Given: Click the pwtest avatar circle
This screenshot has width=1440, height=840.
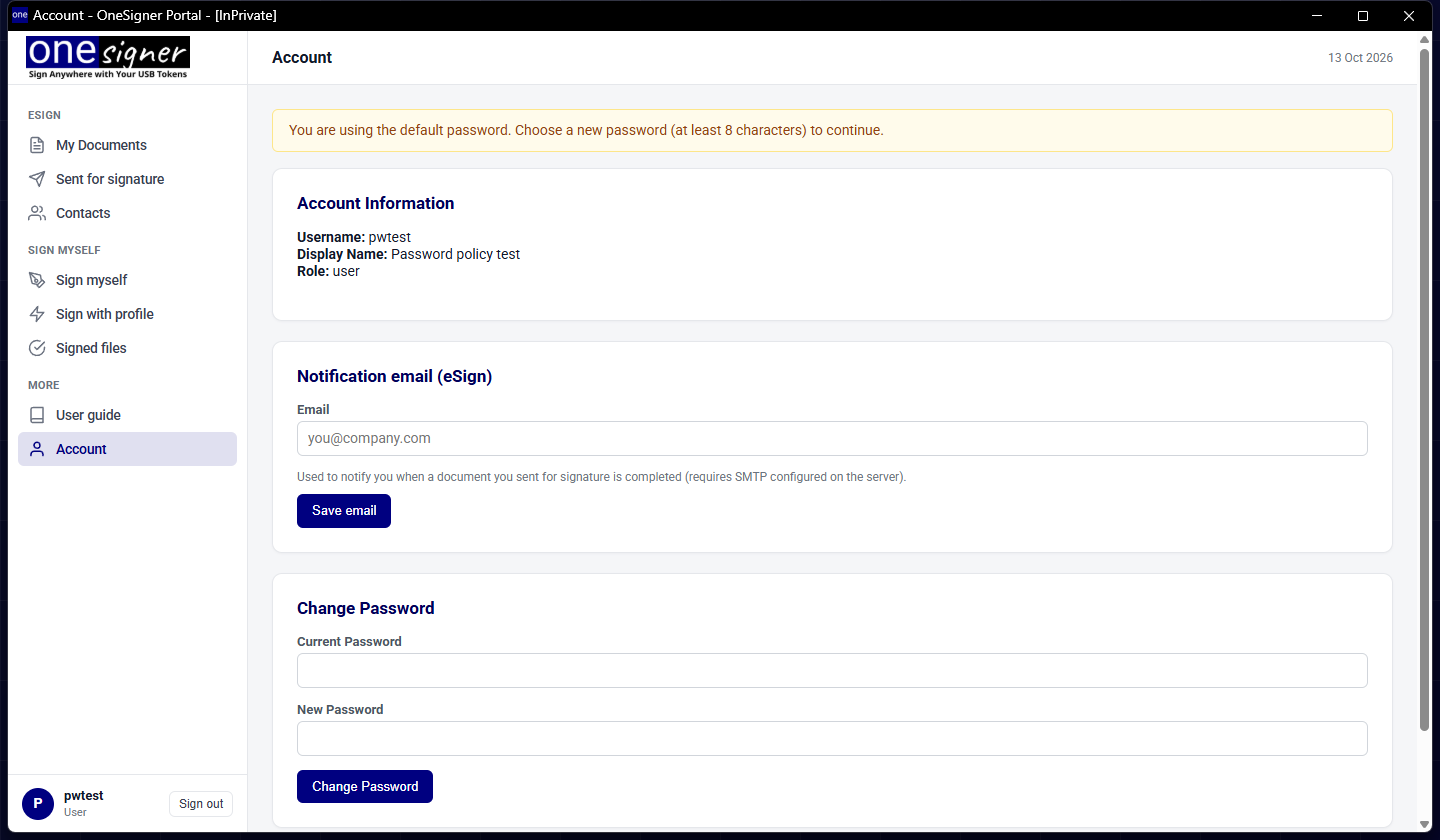Looking at the screenshot, I should tap(38, 803).
